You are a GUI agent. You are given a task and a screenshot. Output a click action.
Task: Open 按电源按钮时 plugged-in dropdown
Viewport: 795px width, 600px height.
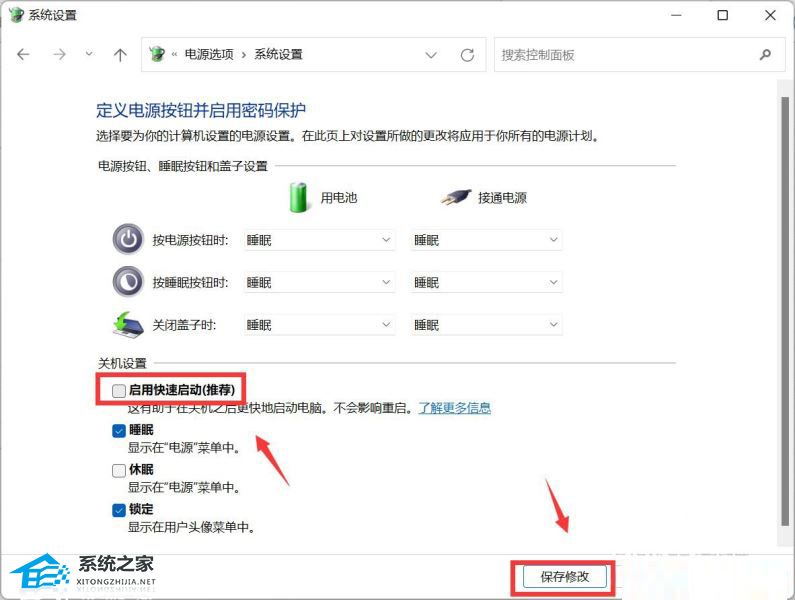[486, 240]
